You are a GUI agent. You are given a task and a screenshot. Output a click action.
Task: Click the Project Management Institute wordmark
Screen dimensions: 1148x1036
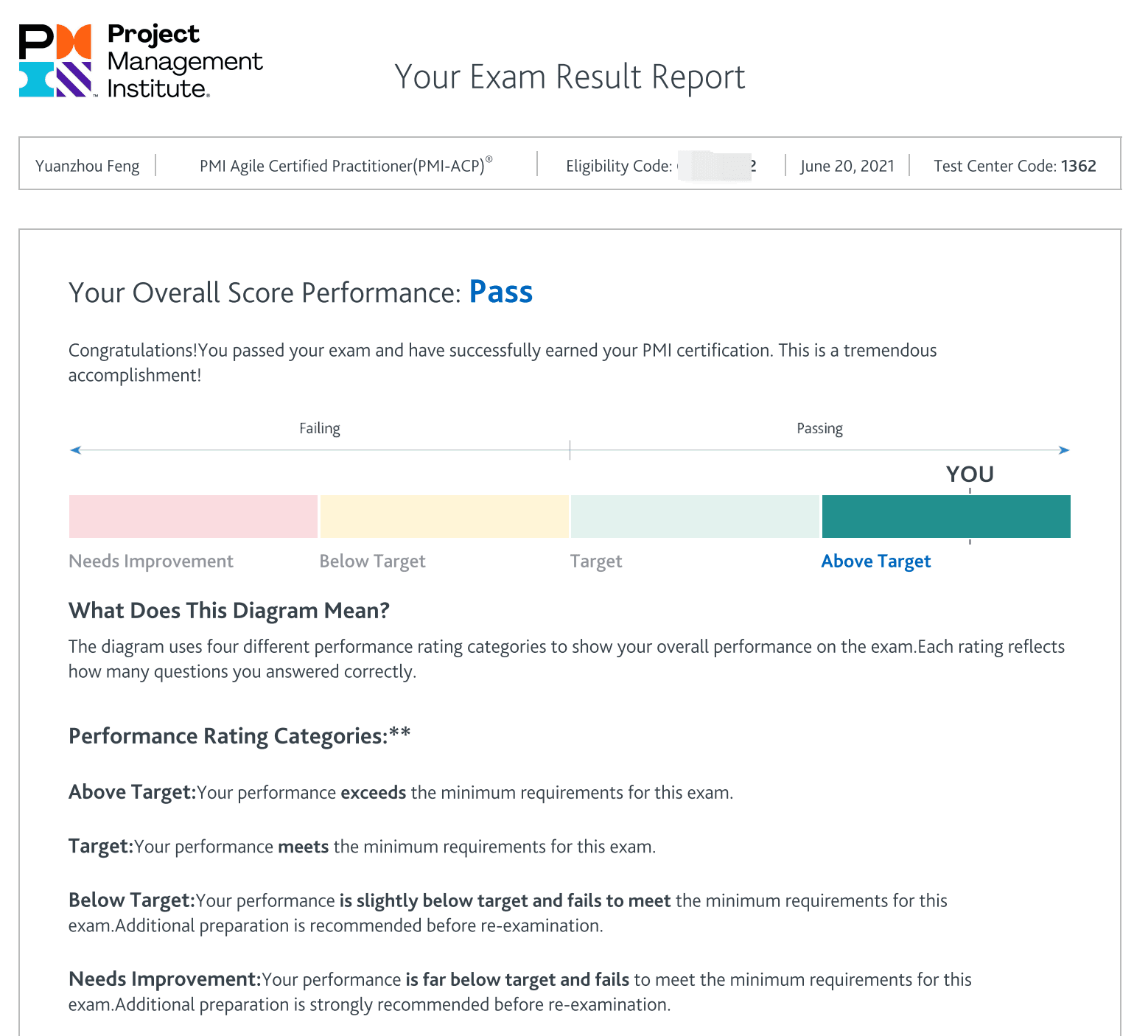pyautogui.click(x=184, y=61)
